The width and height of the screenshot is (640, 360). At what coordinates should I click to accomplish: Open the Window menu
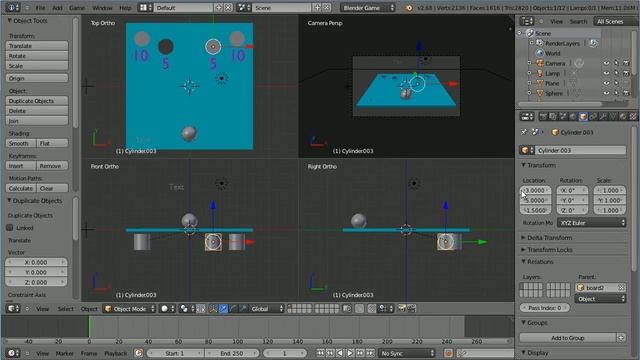tap(102, 8)
